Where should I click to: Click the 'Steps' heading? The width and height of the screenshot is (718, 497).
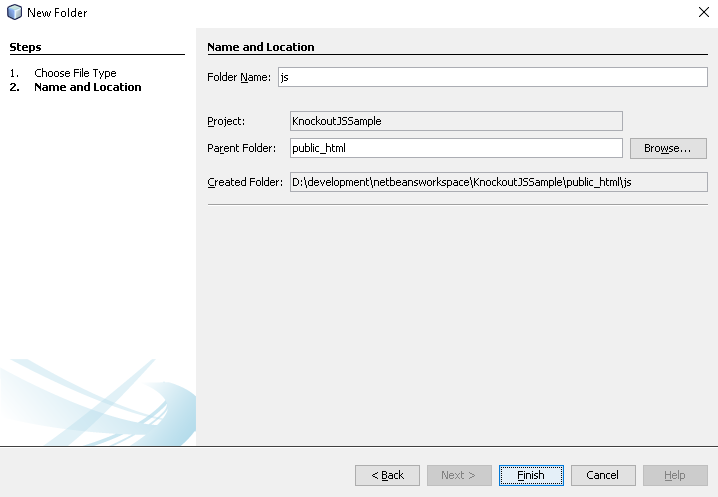pos(25,47)
